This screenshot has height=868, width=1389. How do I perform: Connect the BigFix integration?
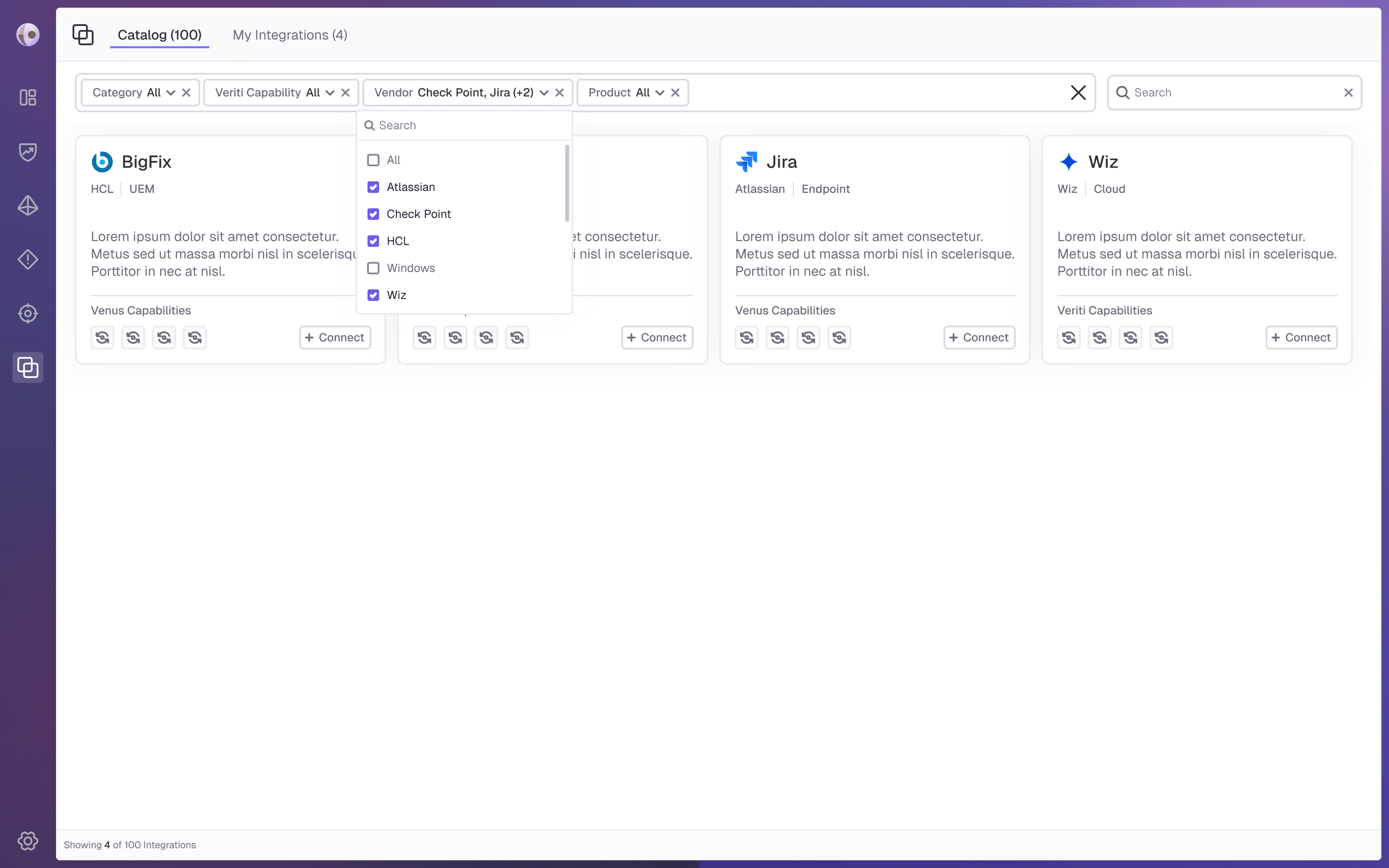click(x=335, y=338)
